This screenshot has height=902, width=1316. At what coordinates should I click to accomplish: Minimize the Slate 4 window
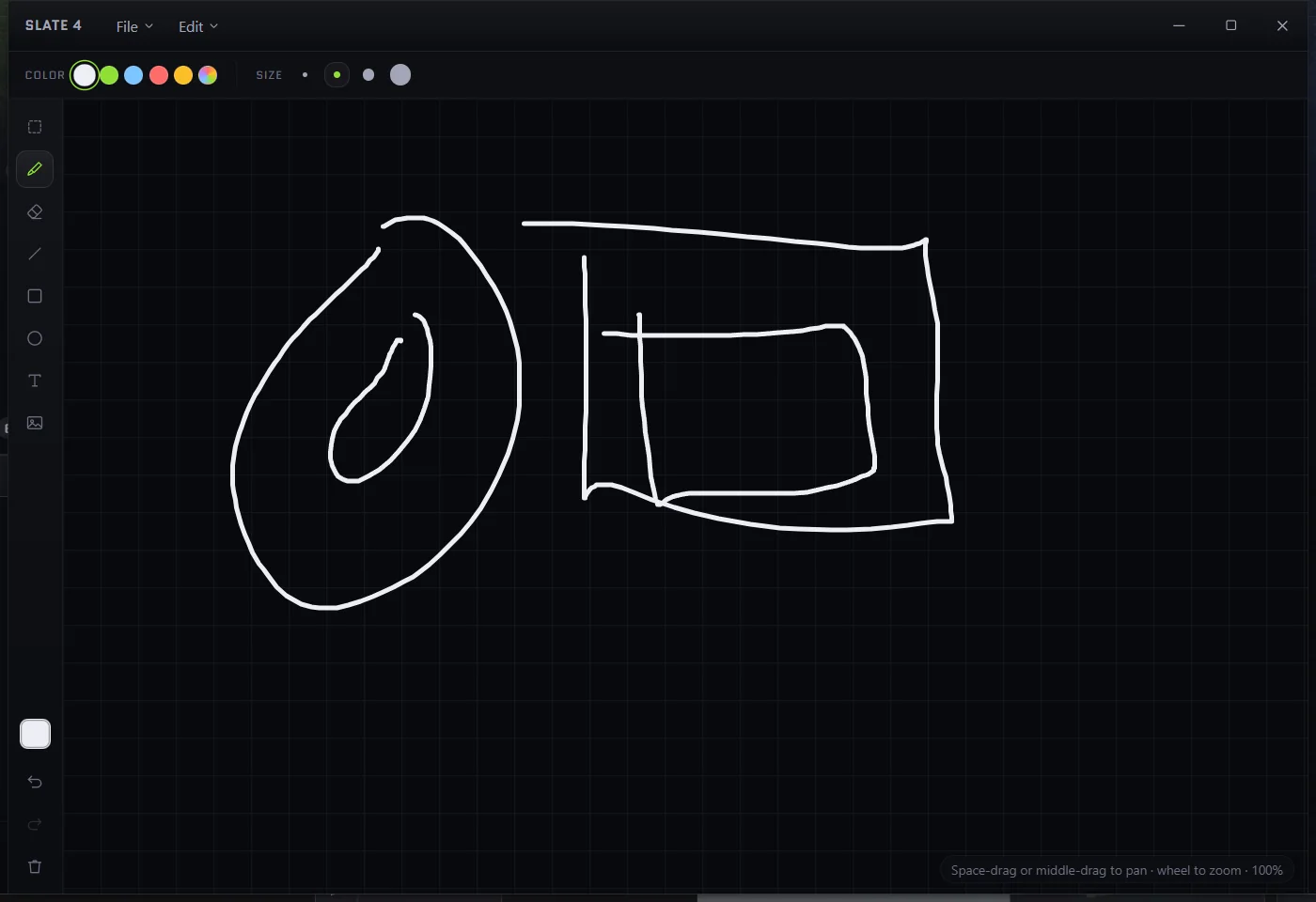[x=1179, y=25]
